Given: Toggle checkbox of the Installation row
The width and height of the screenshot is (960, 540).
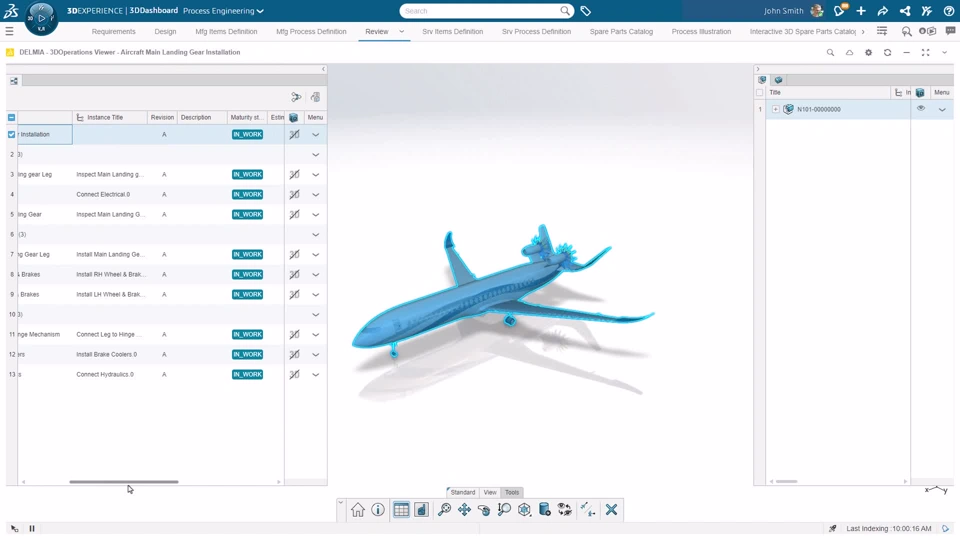Looking at the screenshot, I should pyautogui.click(x=12, y=134).
